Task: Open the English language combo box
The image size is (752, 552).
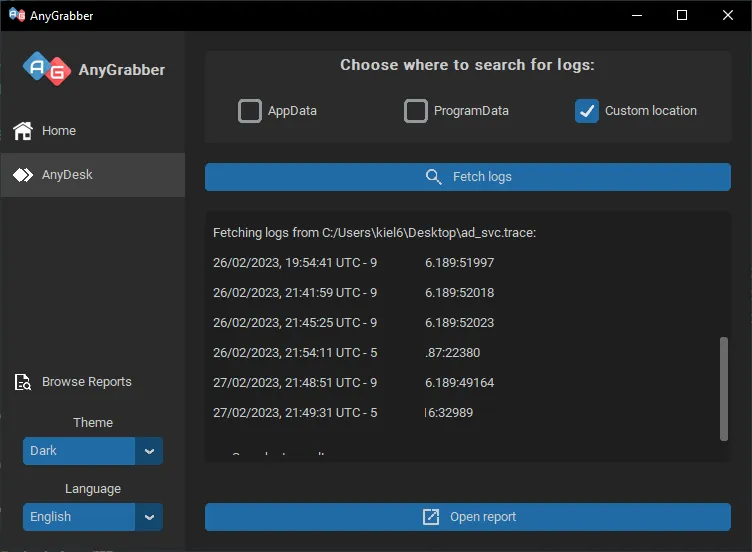Action: pos(93,517)
